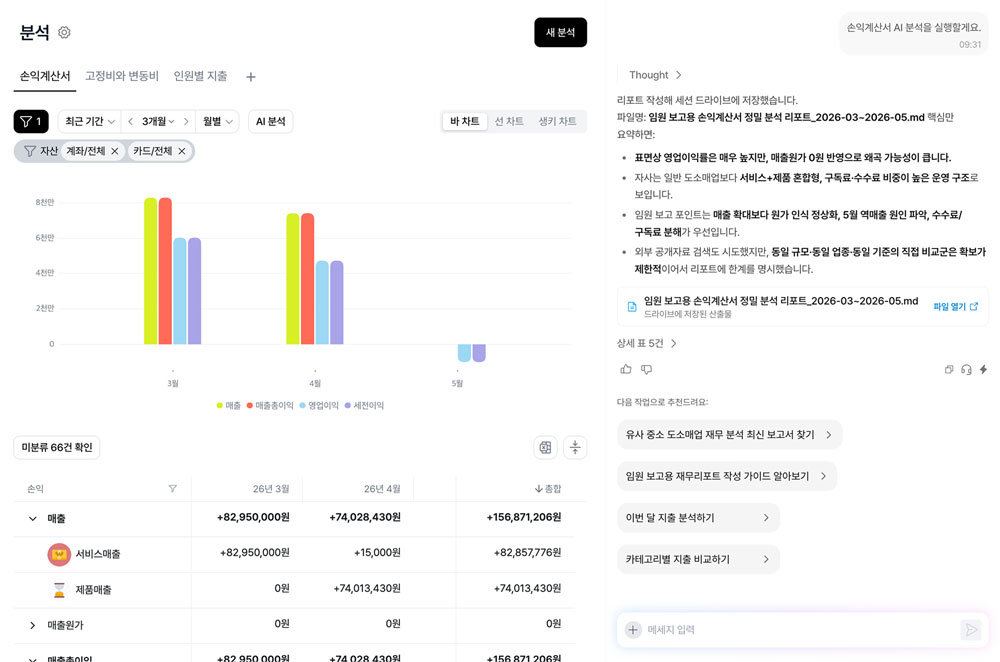Viewport: 1000px width, 662px height.
Task: Open the 인원별 지출 tab
Action: 200,76
